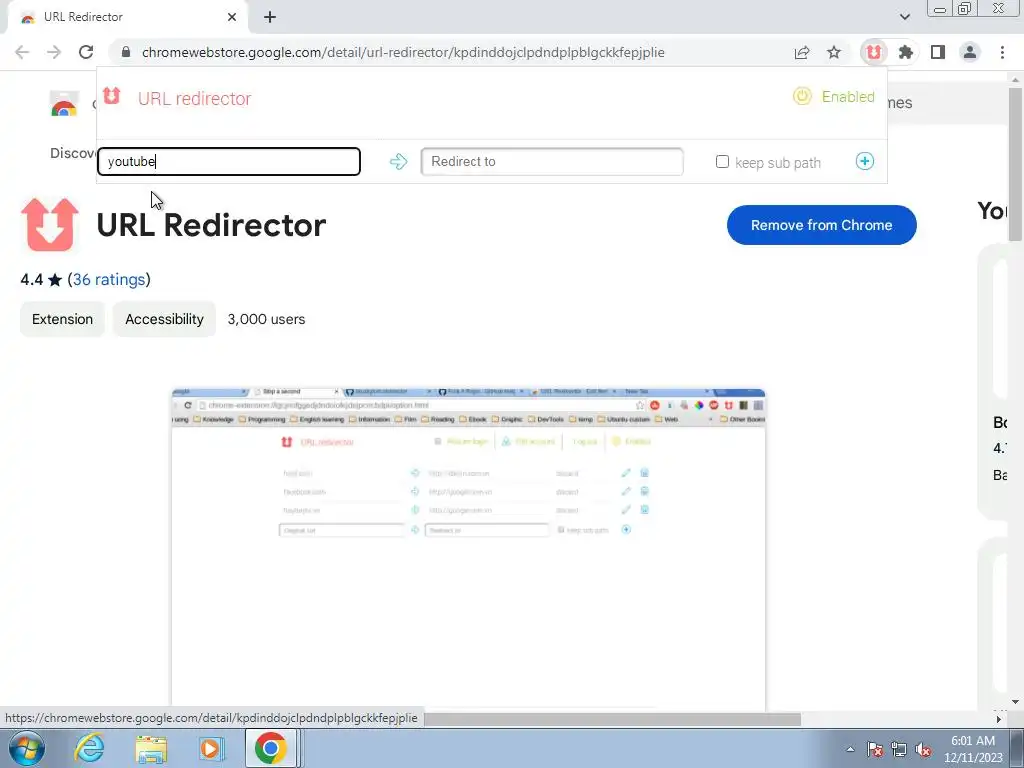1024x768 pixels.
Task: Click the share page icon in the address bar
Action: click(802, 52)
